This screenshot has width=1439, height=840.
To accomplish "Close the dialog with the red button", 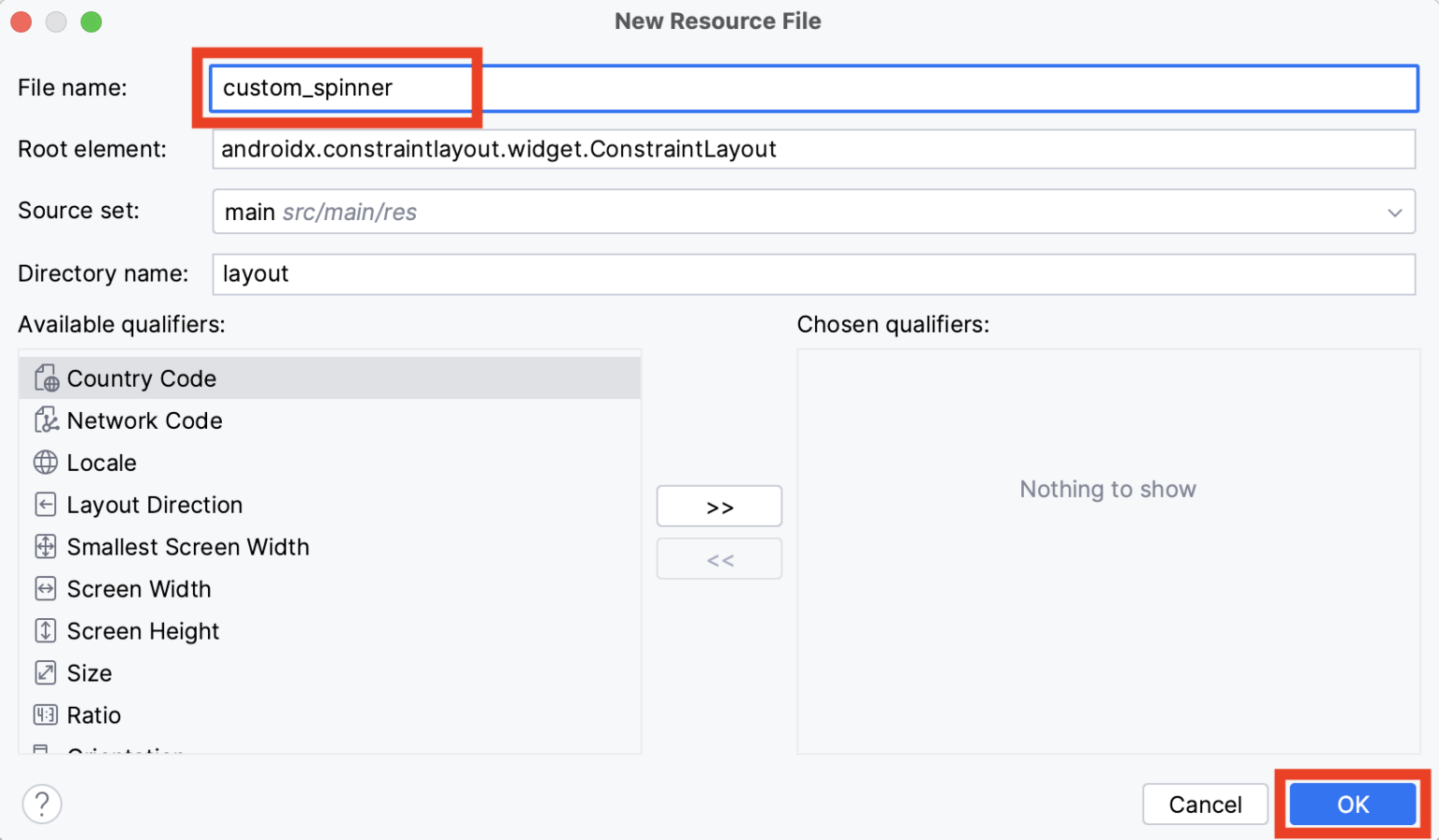I will coord(22,22).
